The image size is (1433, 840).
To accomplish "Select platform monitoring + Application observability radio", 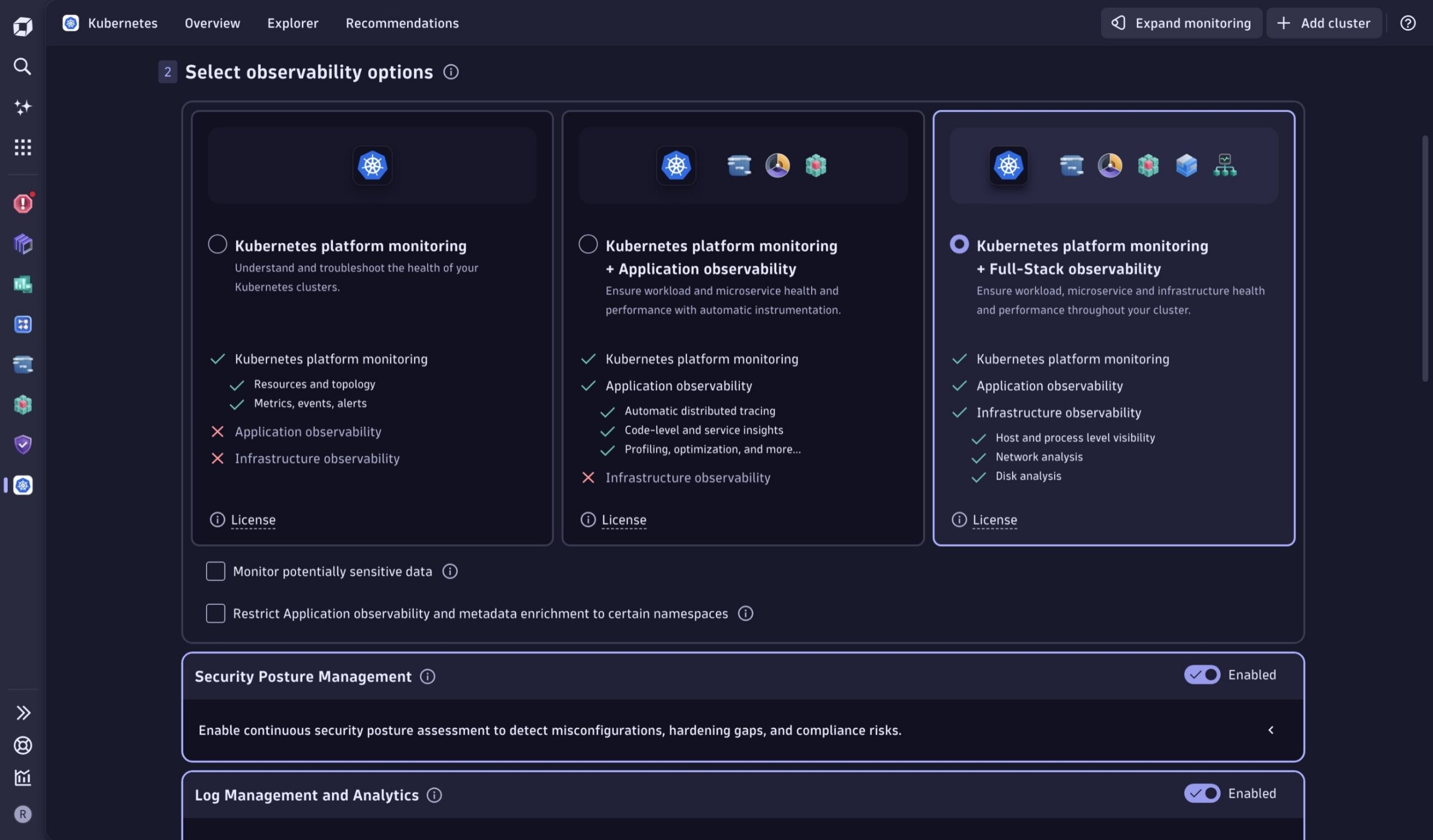I will coord(588,245).
